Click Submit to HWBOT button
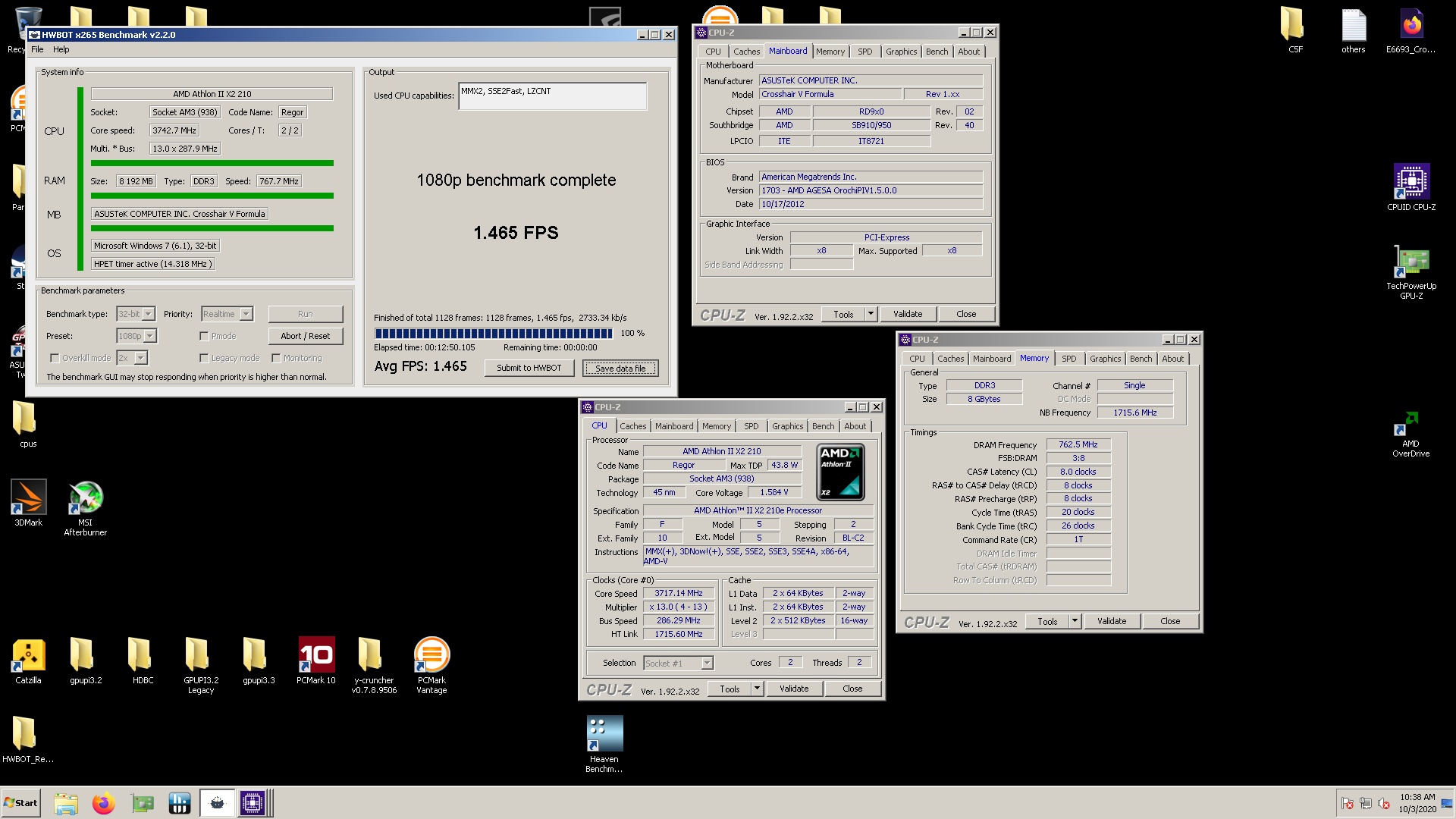 [529, 368]
